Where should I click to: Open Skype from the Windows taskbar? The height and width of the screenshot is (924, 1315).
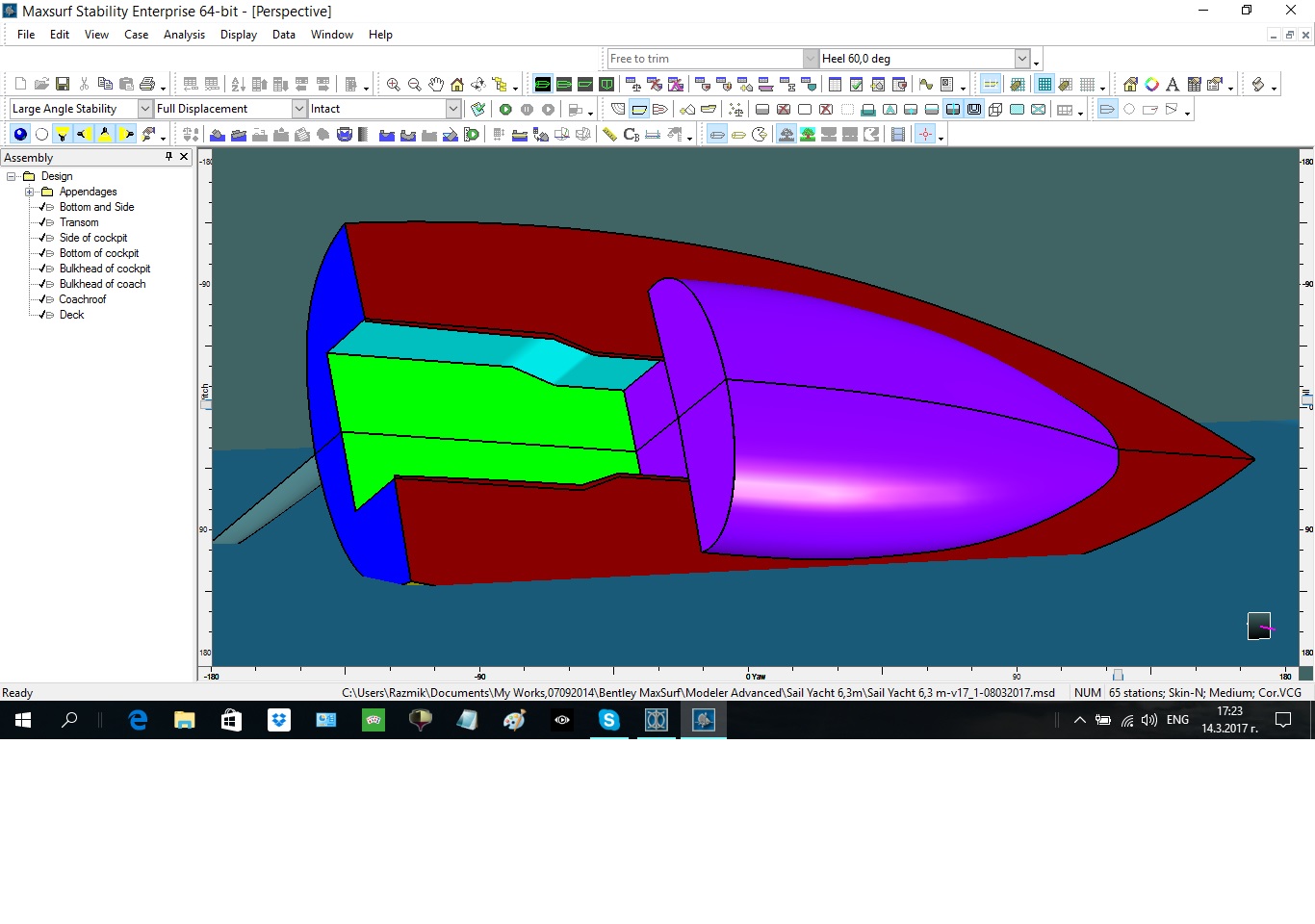click(x=608, y=720)
